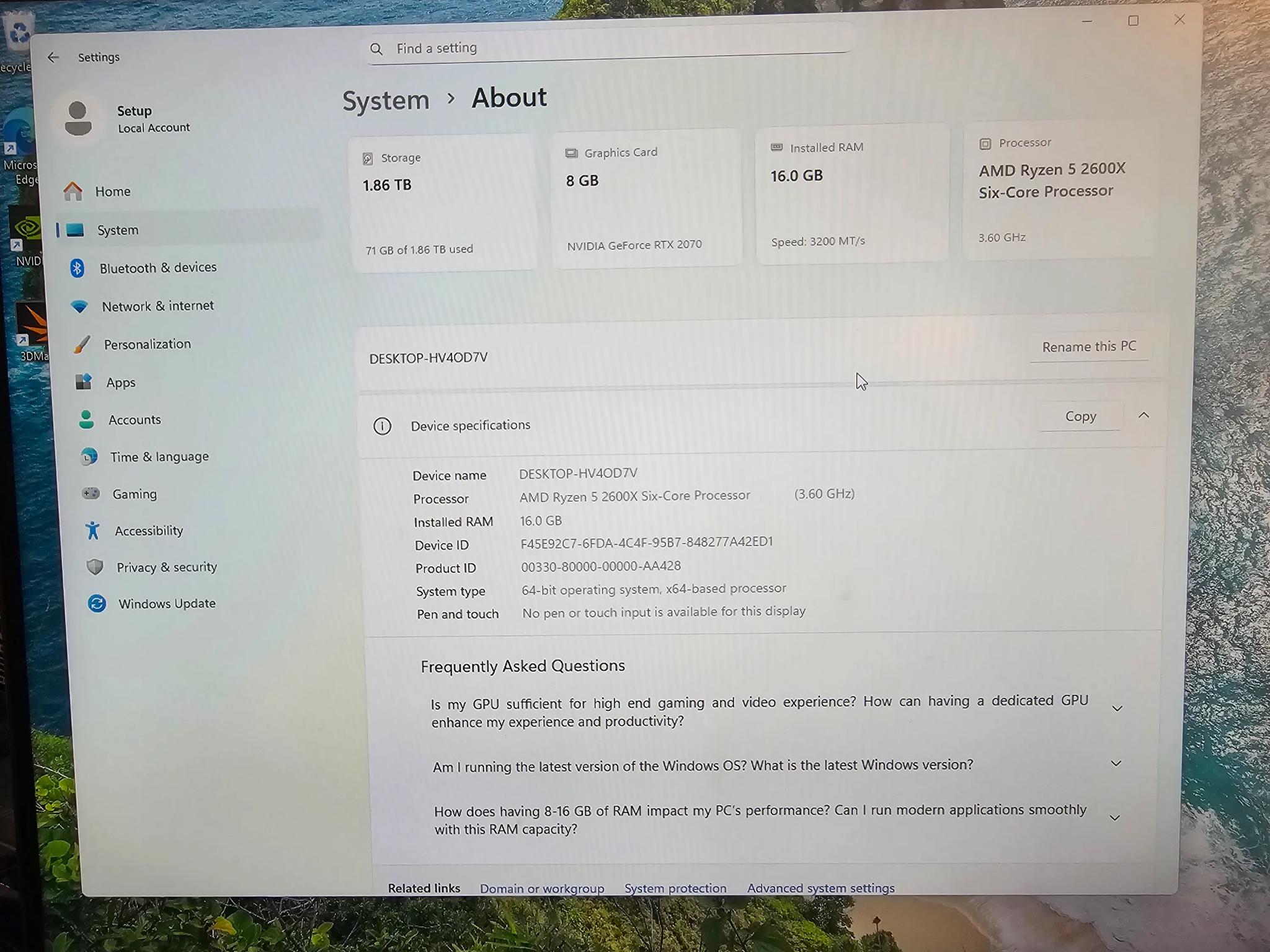Go to Network & internet settings

[x=192, y=306]
